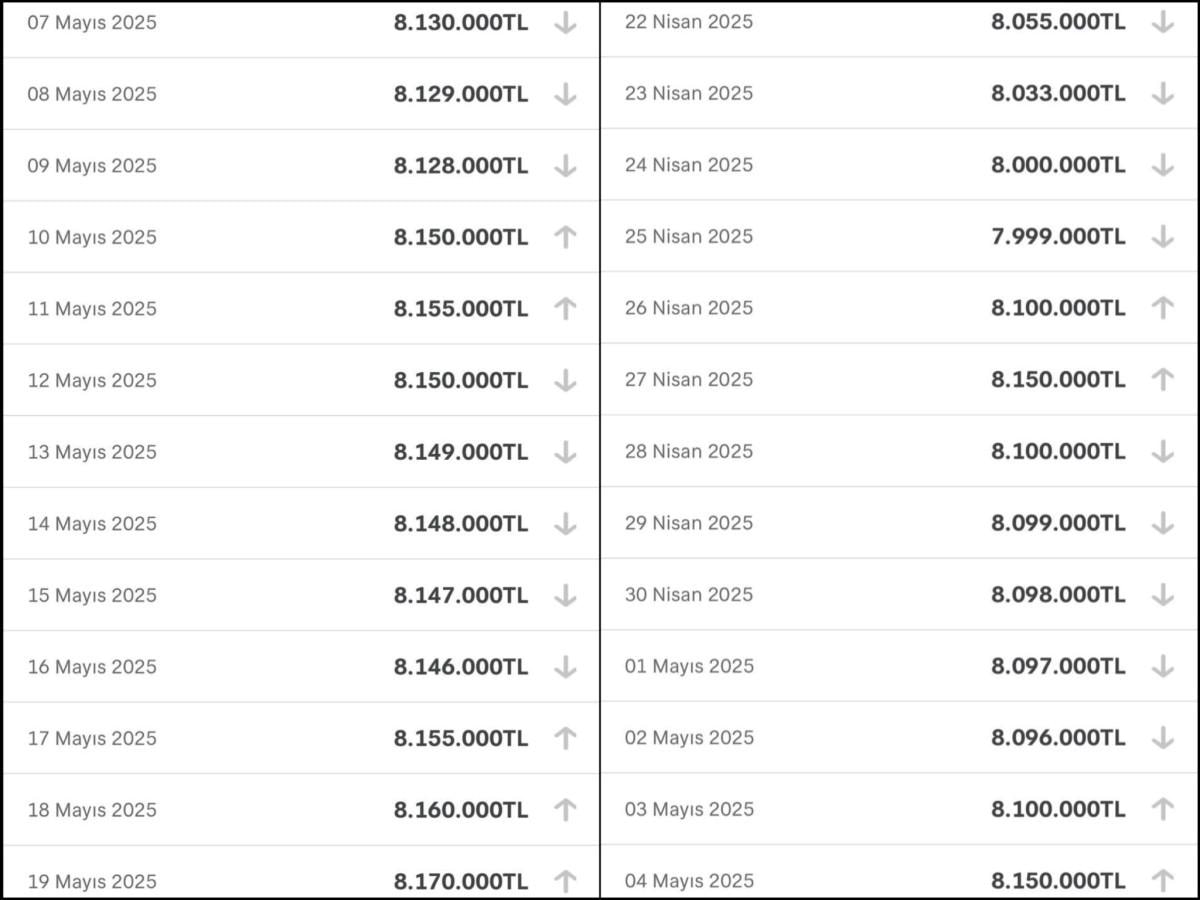This screenshot has height=900, width=1200.
Task: Click the down arrow on the 30 Nisan 2025 row
Action: (x=1162, y=594)
